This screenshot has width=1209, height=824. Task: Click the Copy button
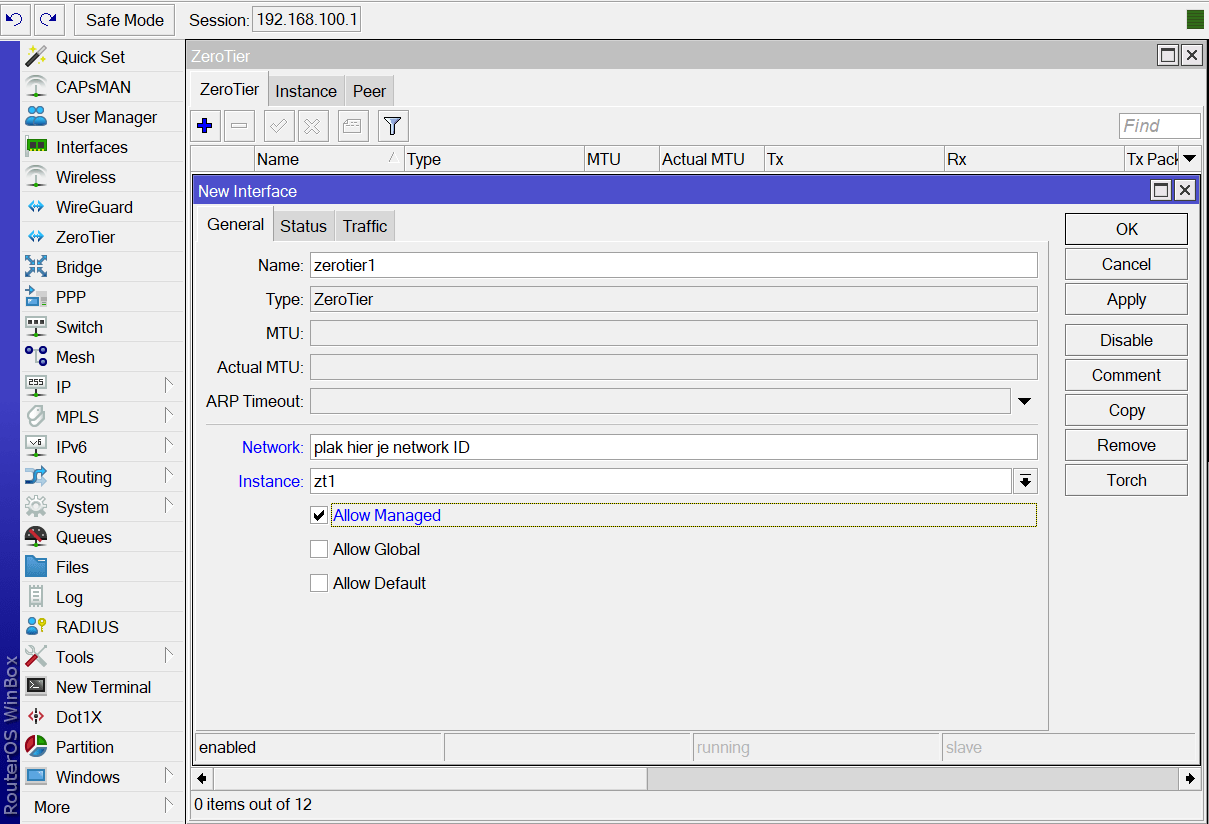point(1126,410)
